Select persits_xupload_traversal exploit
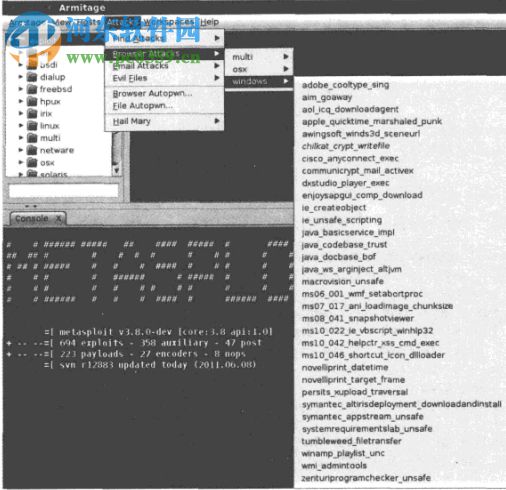 (355, 392)
